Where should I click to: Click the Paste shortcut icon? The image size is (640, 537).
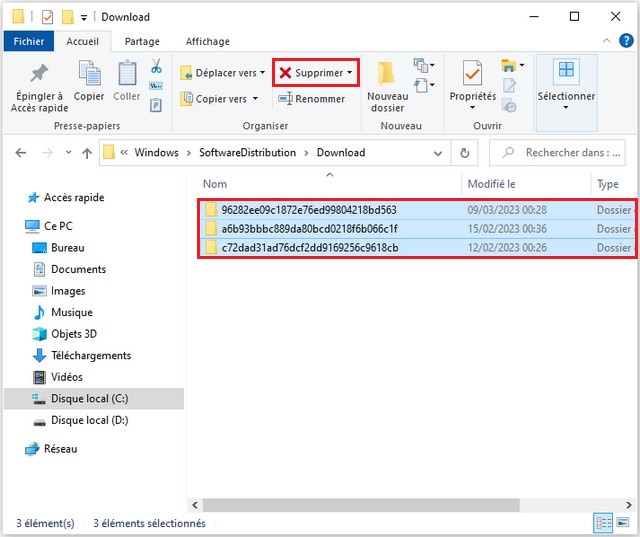pyautogui.click(x=156, y=105)
